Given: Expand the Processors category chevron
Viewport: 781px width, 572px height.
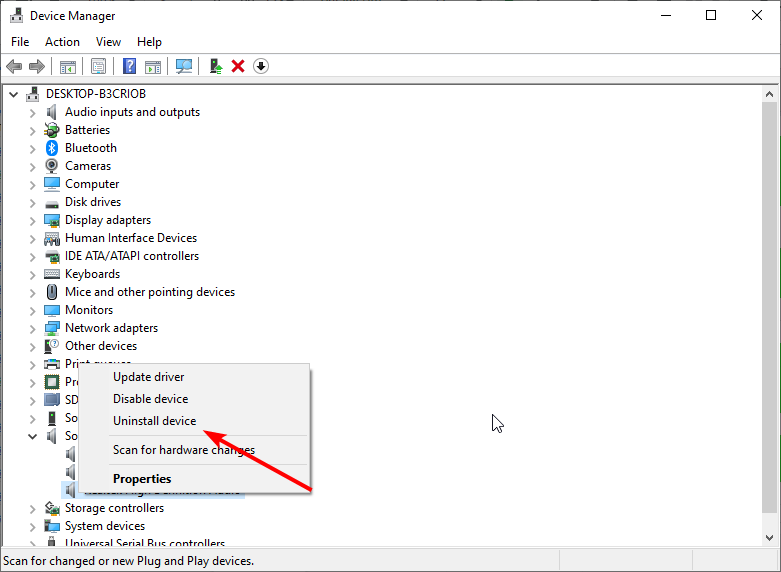Looking at the screenshot, I should (x=32, y=383).
